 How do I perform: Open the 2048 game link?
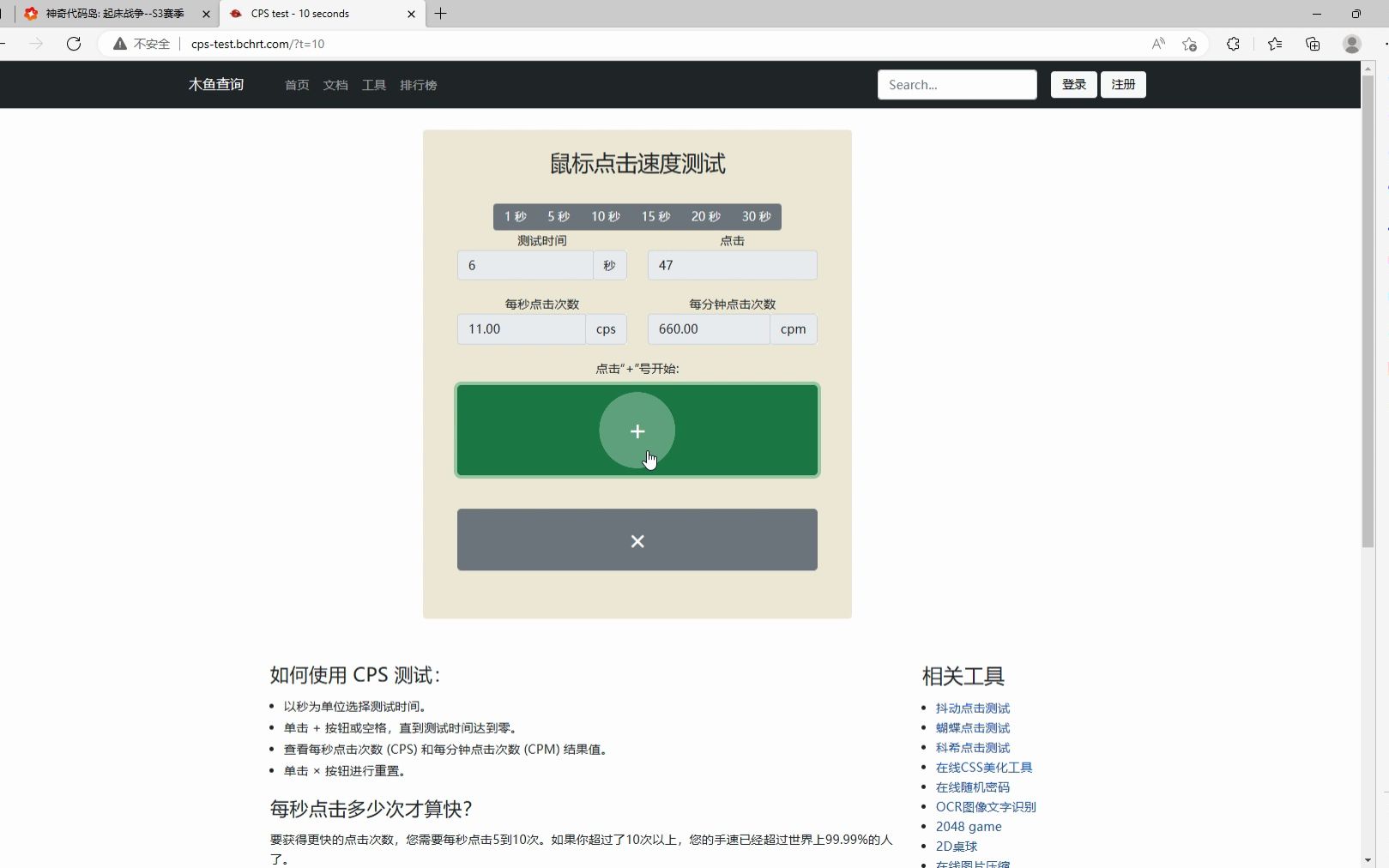pyautogui.click(x=969, y=827)
